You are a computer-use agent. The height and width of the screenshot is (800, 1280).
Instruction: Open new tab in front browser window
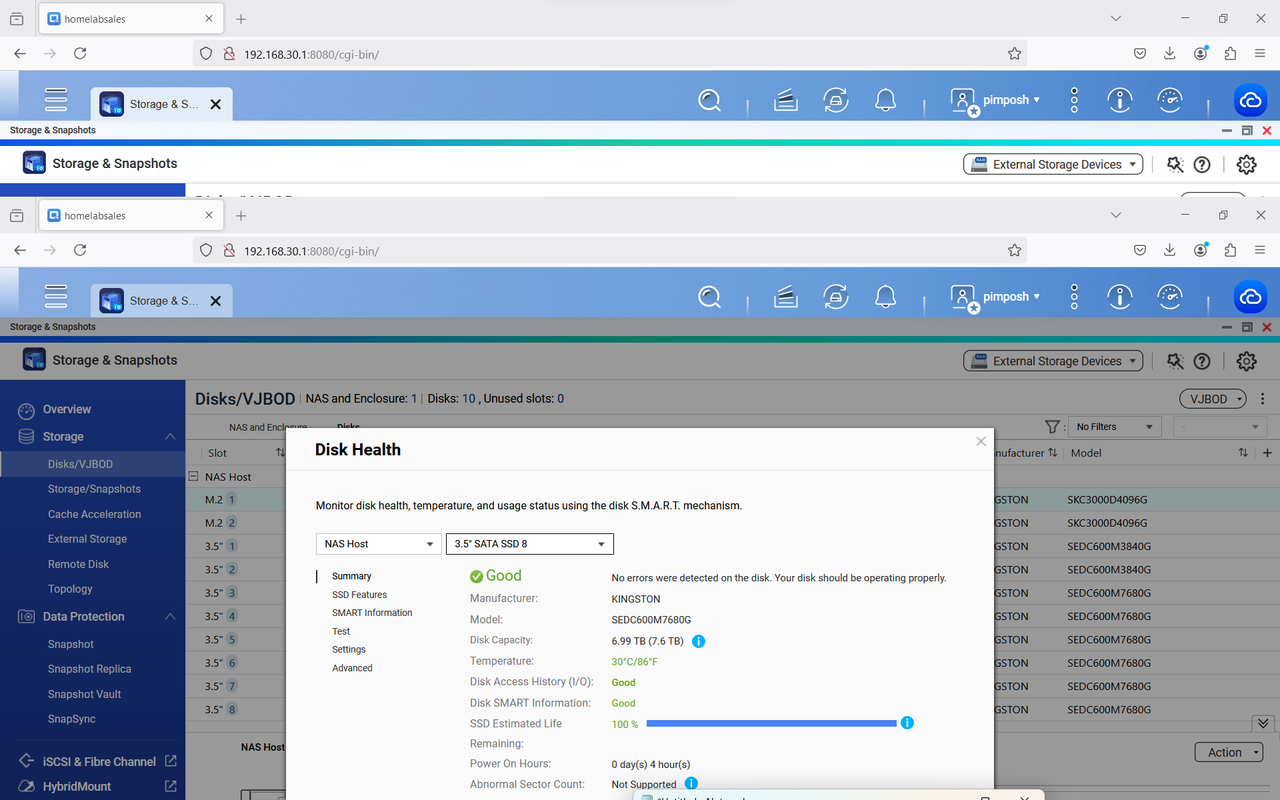click(241, 216)
